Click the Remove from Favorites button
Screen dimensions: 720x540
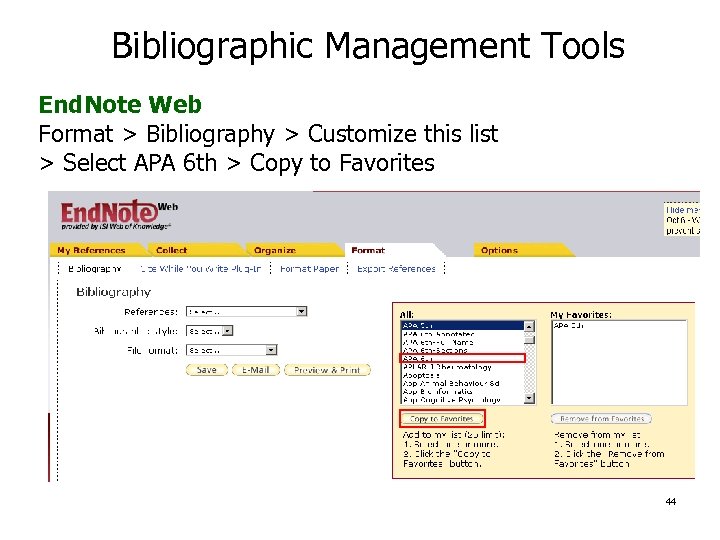[x=601, y=419]
